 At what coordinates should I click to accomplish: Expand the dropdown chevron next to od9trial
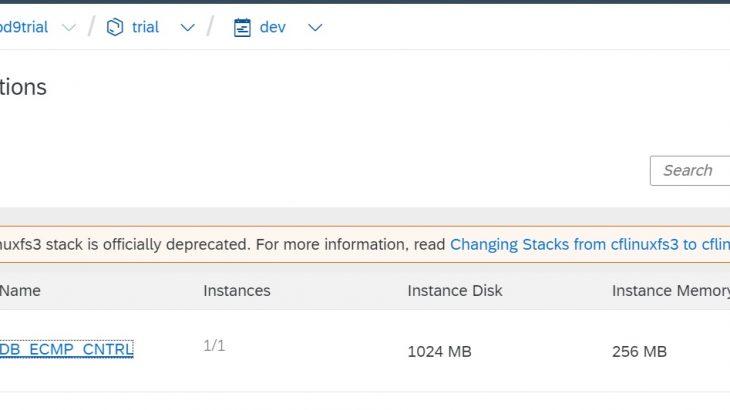tap(68, 28)
